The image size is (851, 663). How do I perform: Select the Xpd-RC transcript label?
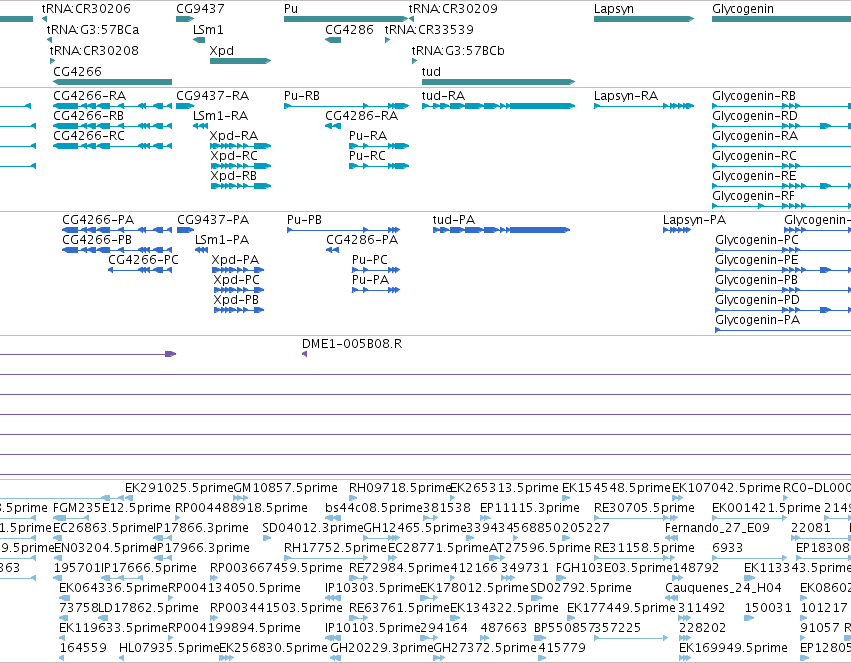tap(234, 156)
